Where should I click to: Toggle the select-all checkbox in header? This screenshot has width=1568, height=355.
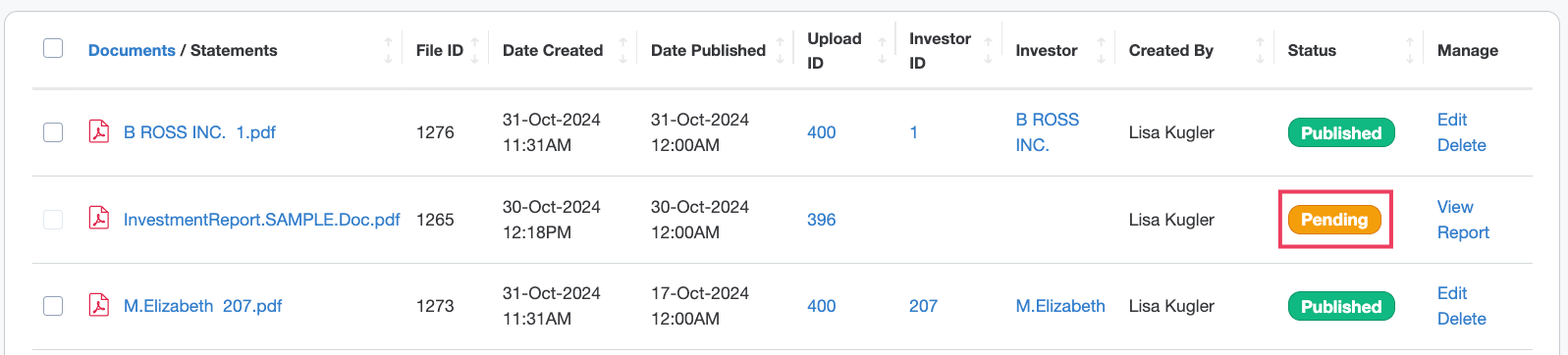pos(53,48)
